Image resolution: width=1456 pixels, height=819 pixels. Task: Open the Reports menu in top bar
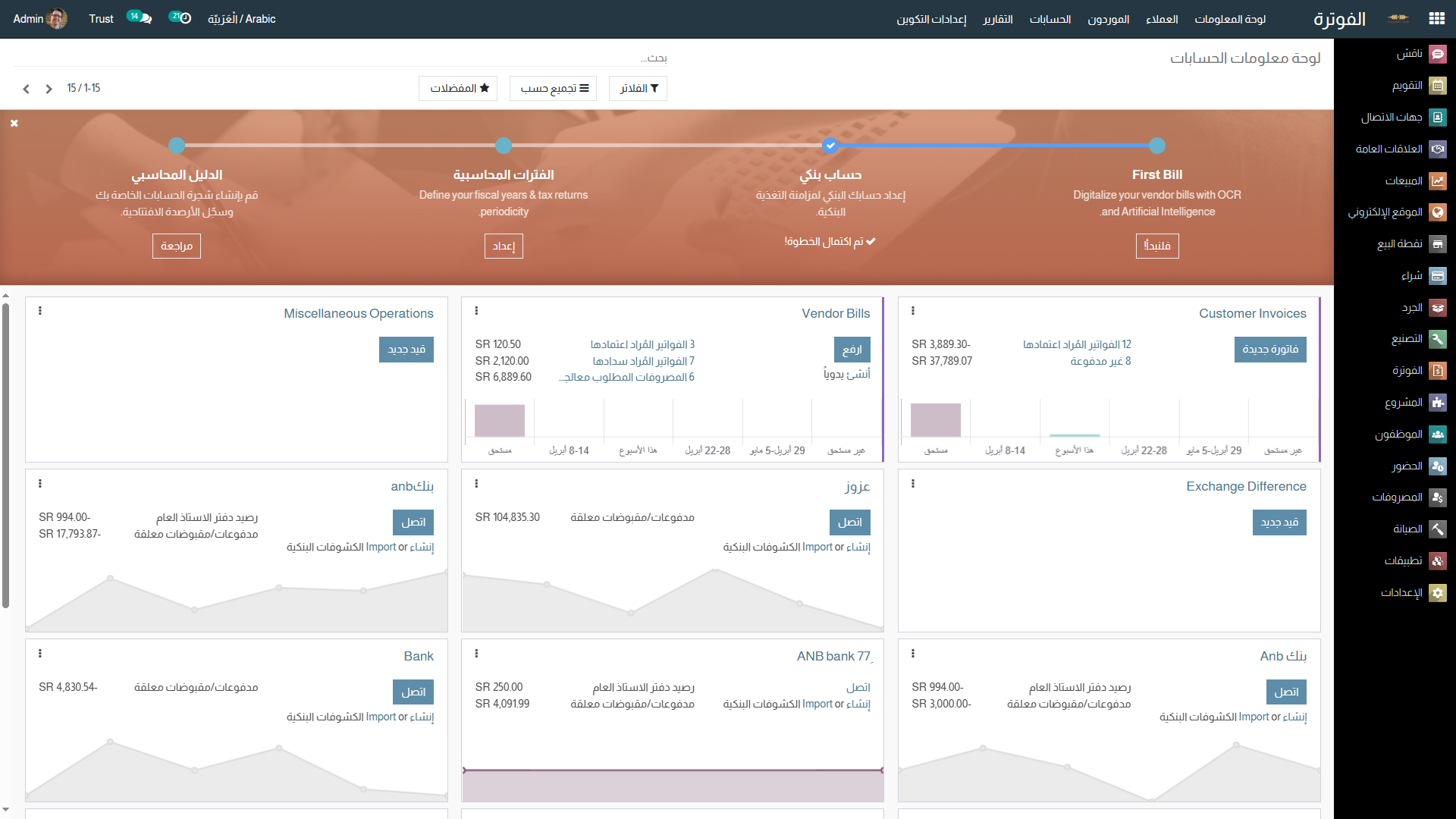click(998, 19)
